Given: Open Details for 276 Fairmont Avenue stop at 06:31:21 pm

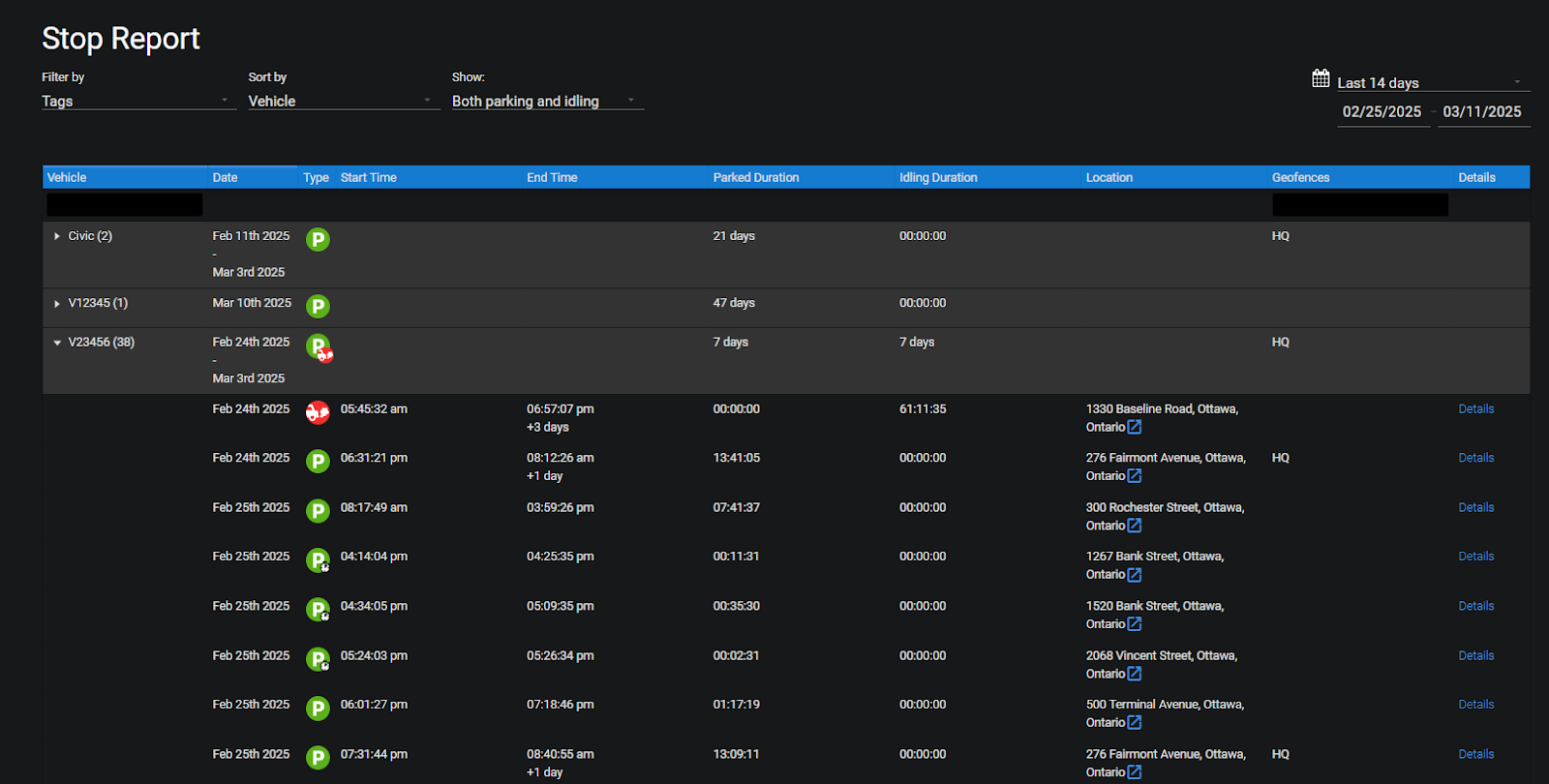Looking at the screenshot, I should [1475, 458].
